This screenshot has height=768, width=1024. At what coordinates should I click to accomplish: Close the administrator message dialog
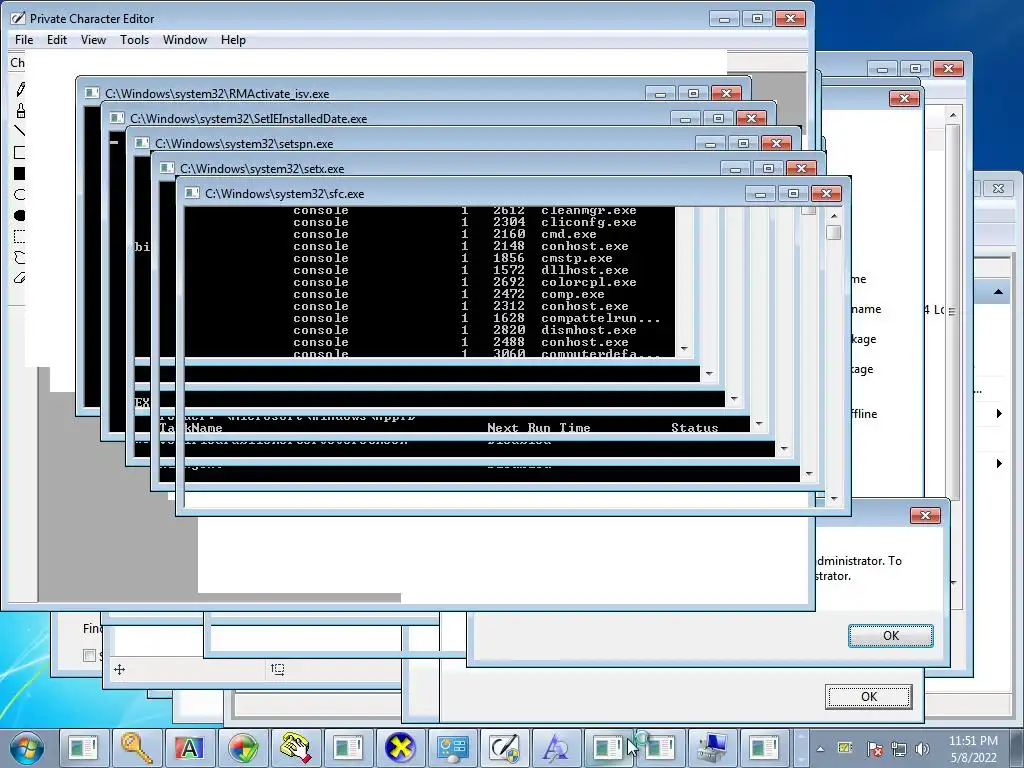pos(925,515)
